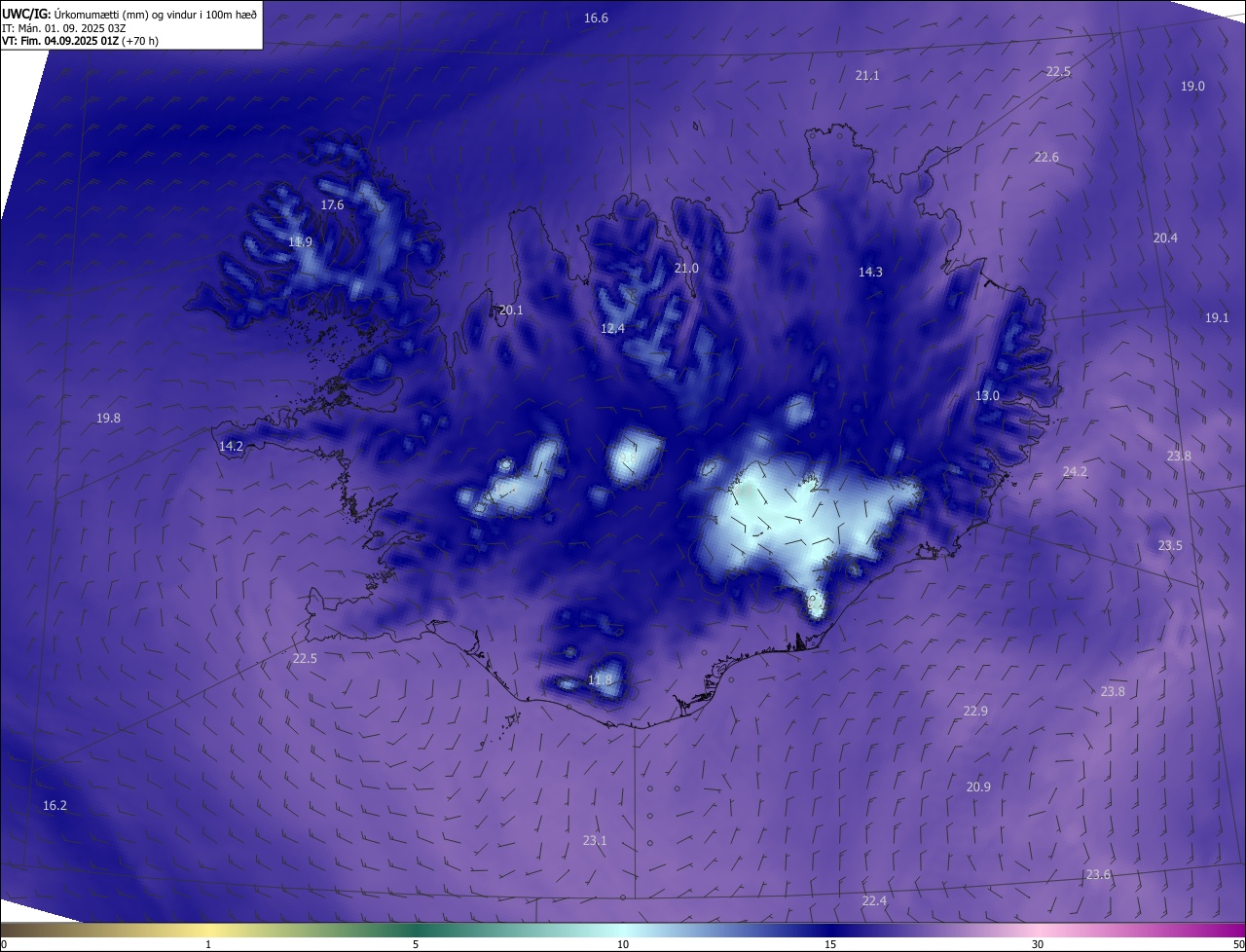Click the 21.1 value label

point(867,75)
